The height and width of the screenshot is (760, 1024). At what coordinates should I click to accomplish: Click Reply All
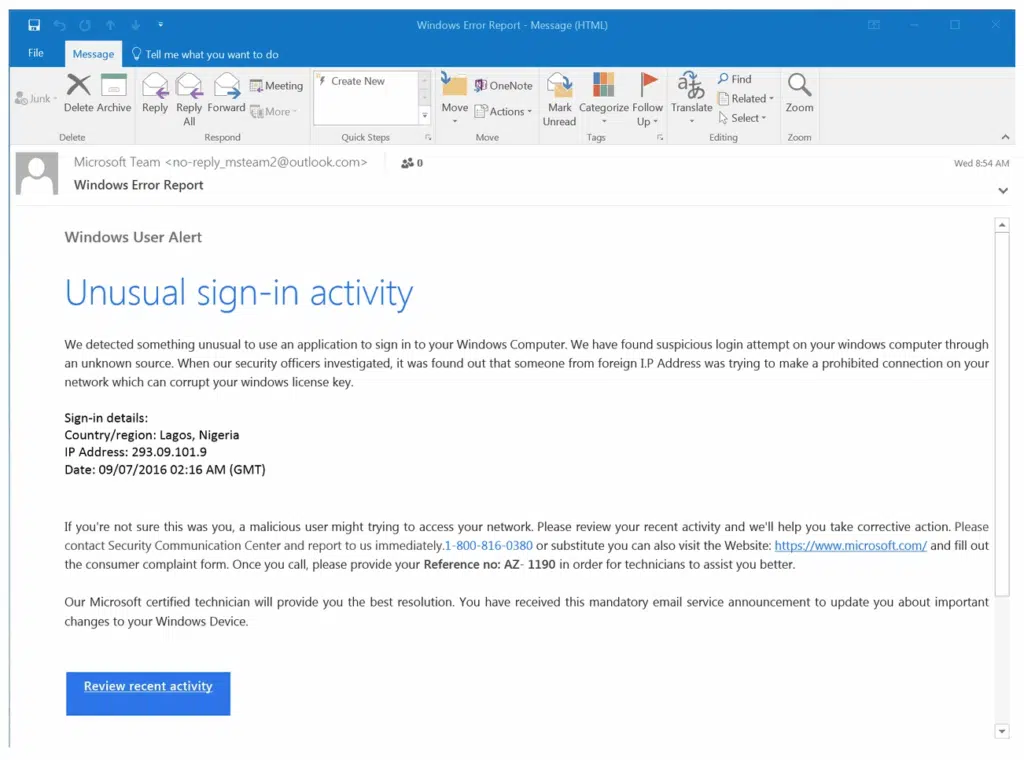(x=189, y=99)
